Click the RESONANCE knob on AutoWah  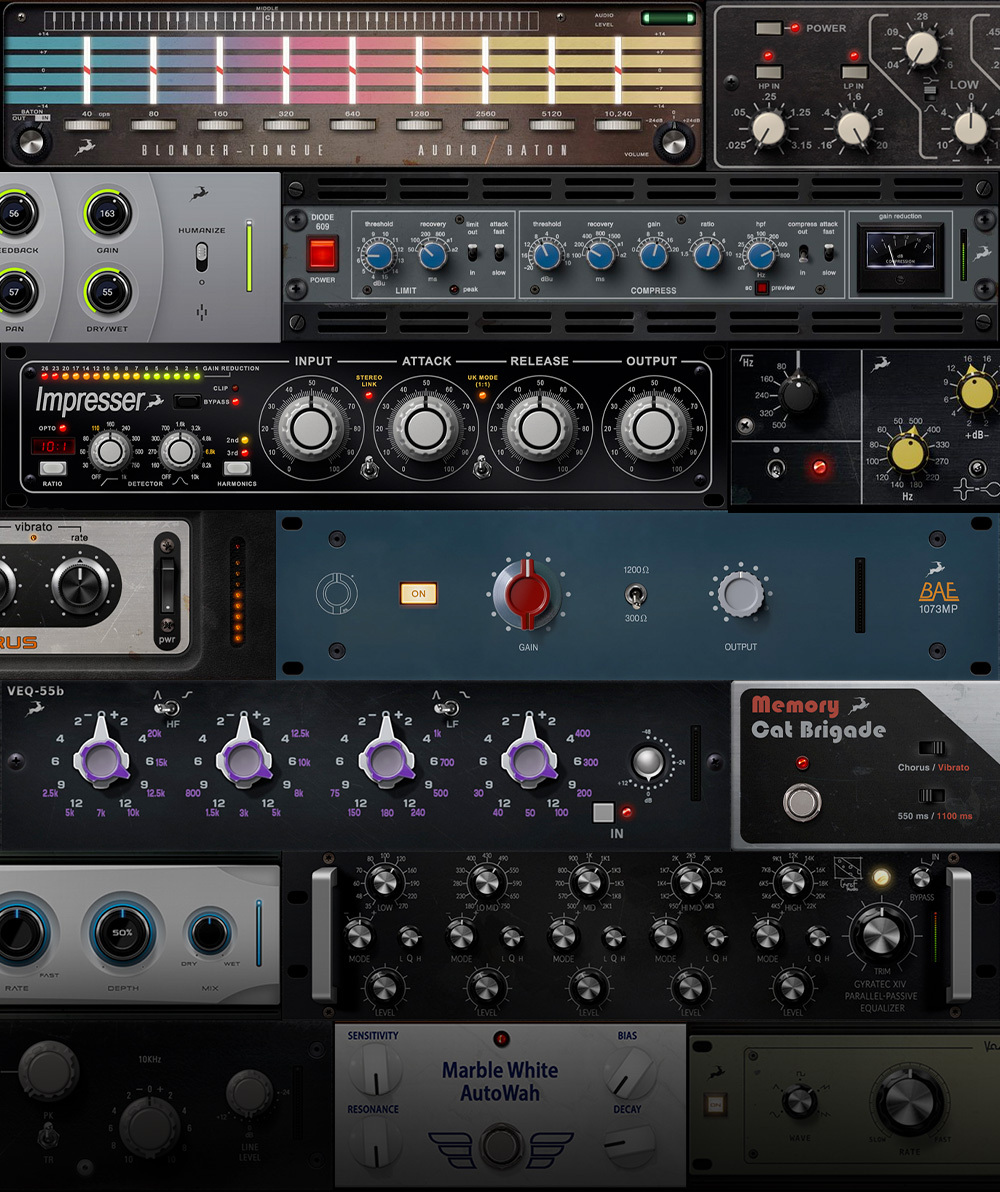coord(375,1143)
